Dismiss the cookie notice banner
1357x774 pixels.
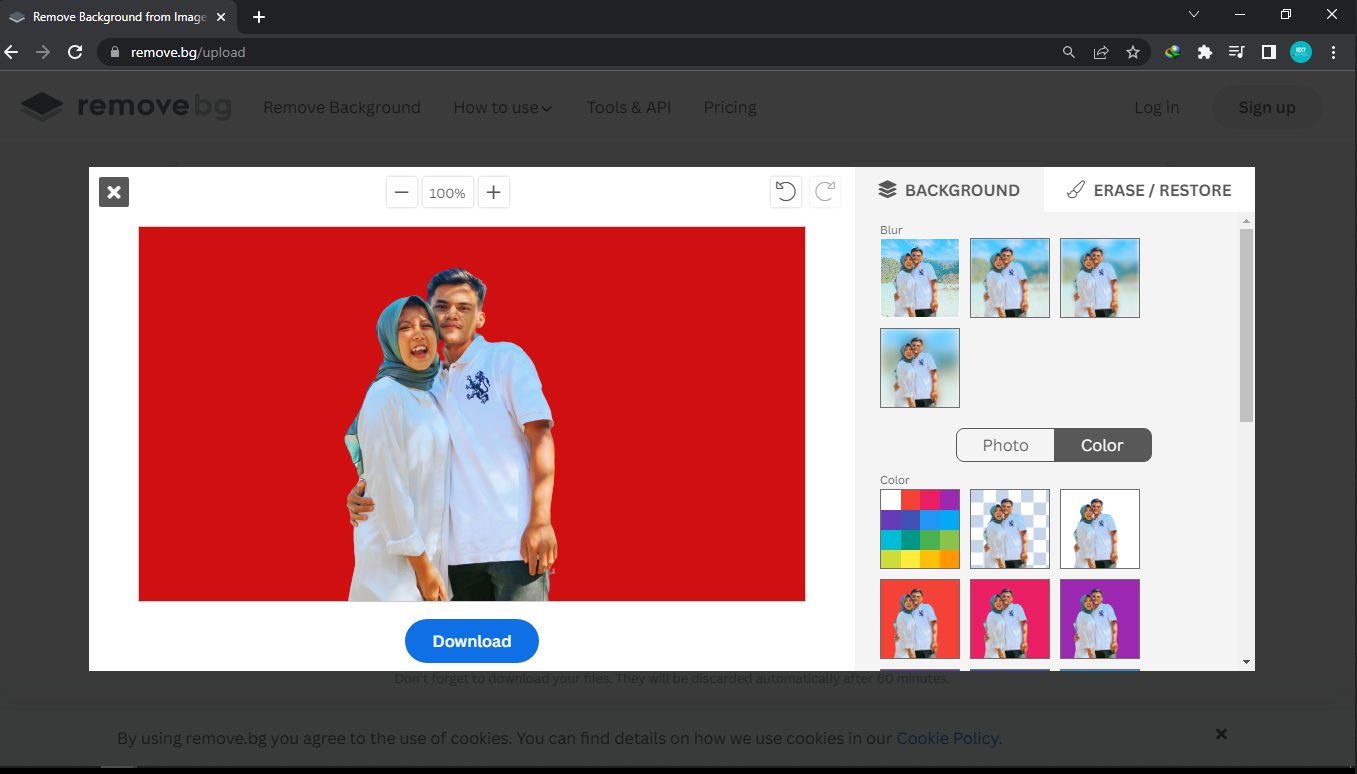click(1221, 734)
